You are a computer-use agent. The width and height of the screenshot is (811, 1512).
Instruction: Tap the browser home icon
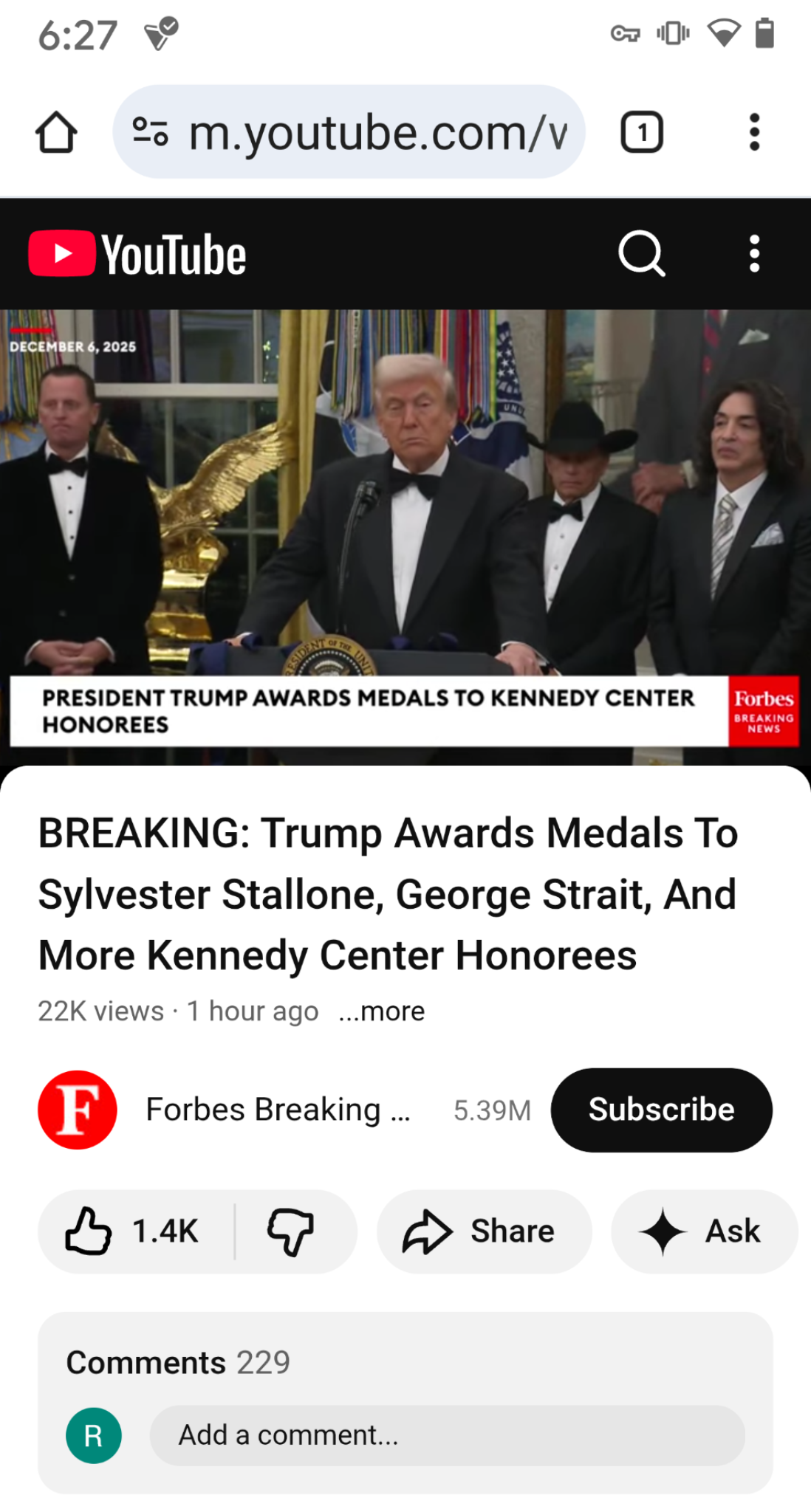[x=56, y=133]
